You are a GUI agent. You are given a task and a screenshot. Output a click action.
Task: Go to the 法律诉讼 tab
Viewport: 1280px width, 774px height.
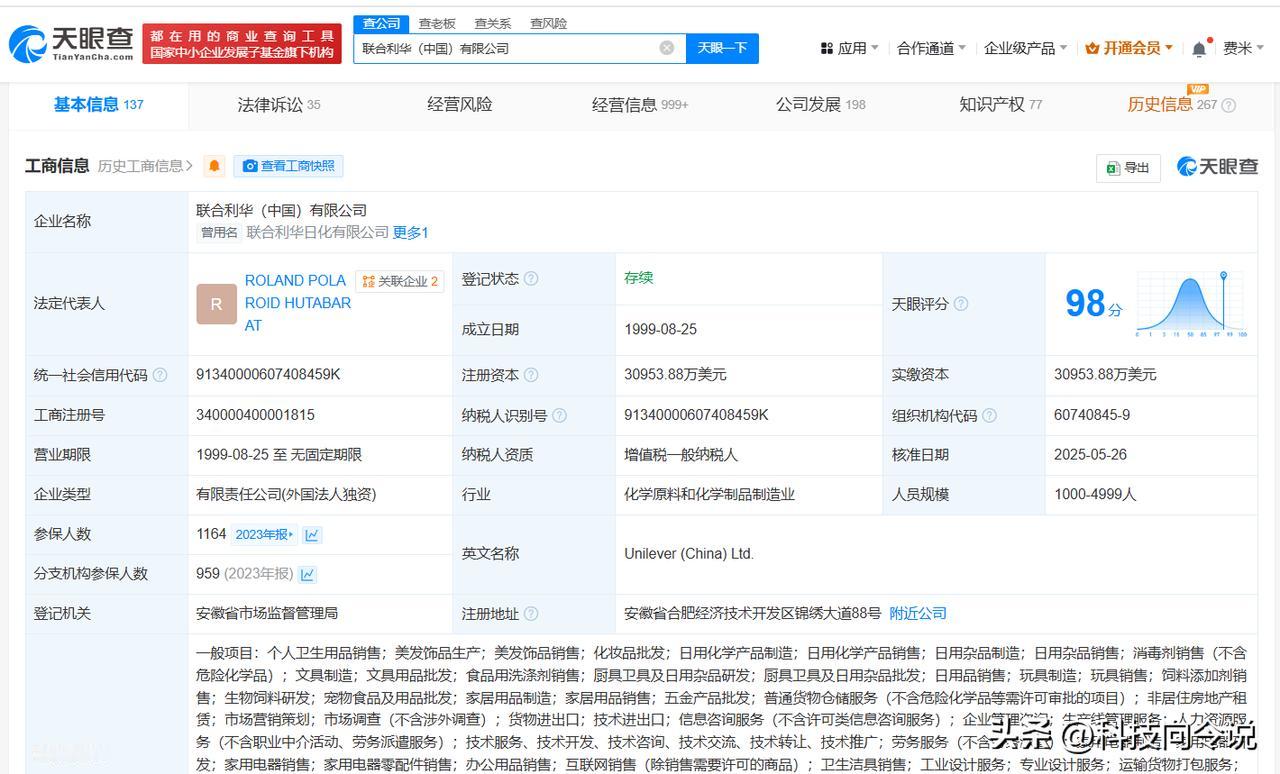[279, 105]
